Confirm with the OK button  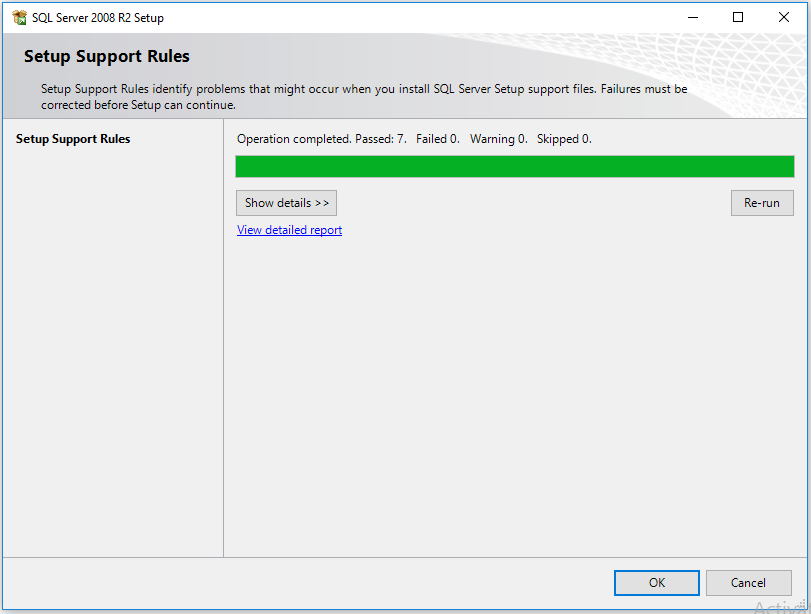pyautogui.click(x=657, y=583)
